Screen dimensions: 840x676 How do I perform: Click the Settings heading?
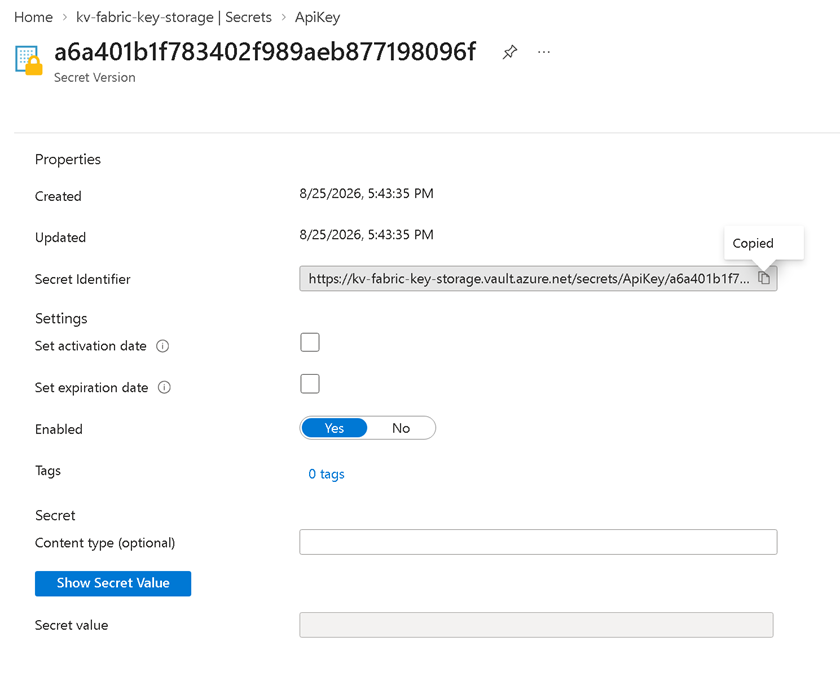61,318
